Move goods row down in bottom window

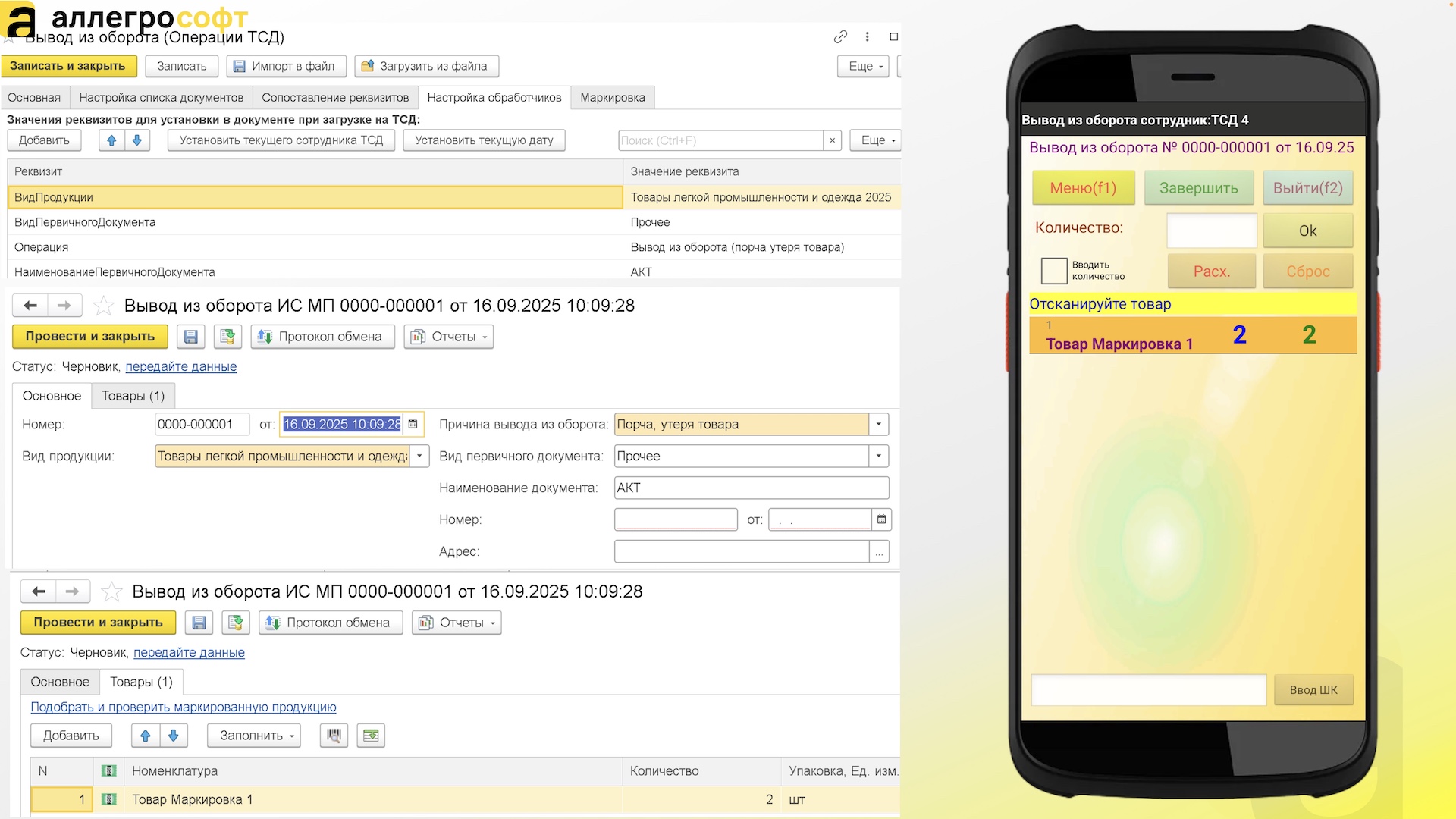pos(174,736)
